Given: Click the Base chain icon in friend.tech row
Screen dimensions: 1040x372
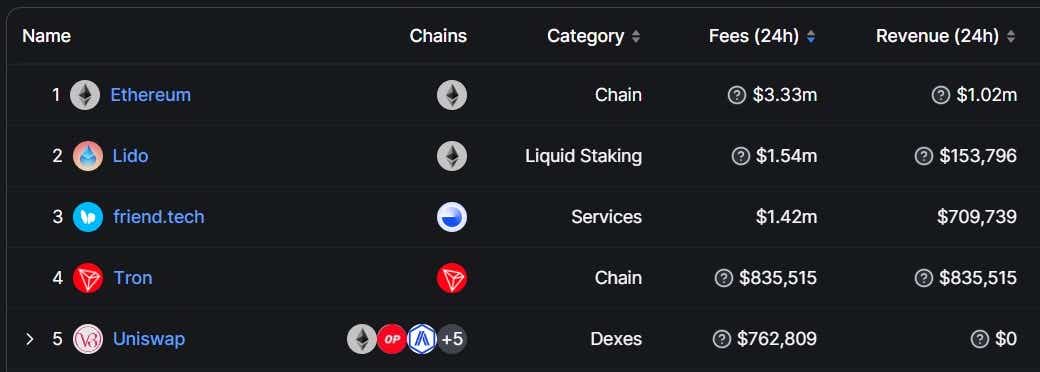Looking at the screenshot, I should point(452,217).
